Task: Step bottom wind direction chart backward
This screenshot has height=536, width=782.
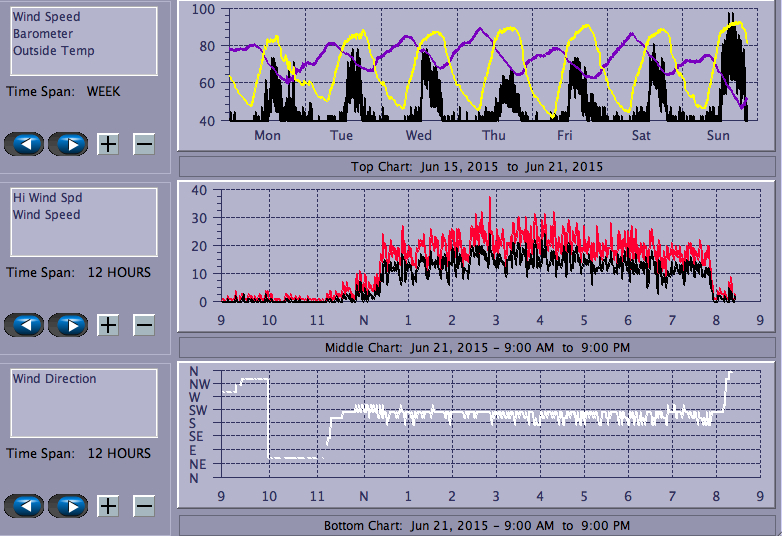Action: click(26, 506)
